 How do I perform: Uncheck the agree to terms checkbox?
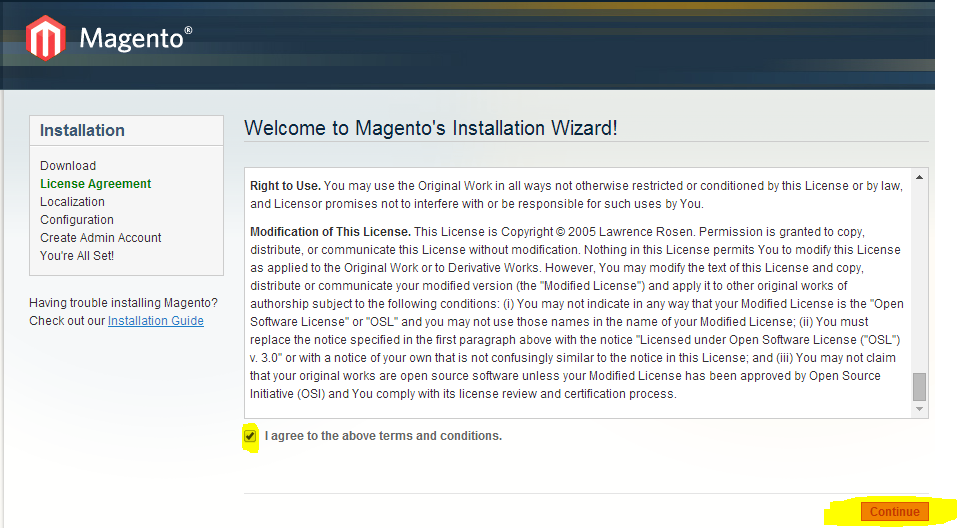click(x=250, y=436)
